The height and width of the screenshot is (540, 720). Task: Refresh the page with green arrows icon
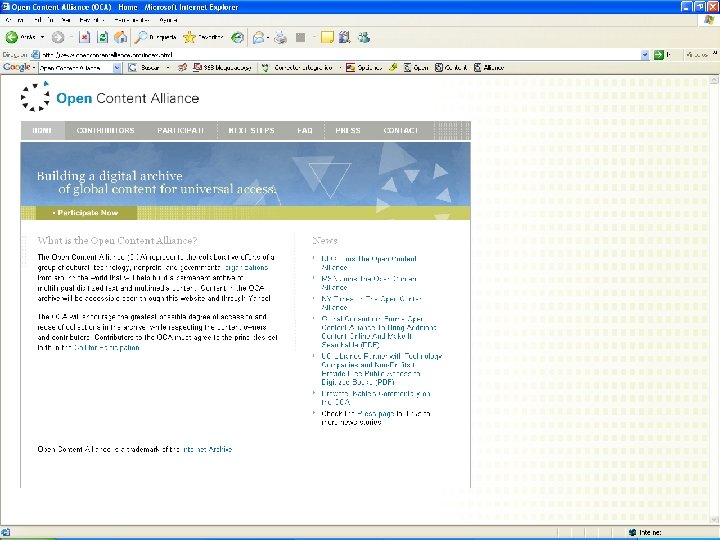coord(103,38)
